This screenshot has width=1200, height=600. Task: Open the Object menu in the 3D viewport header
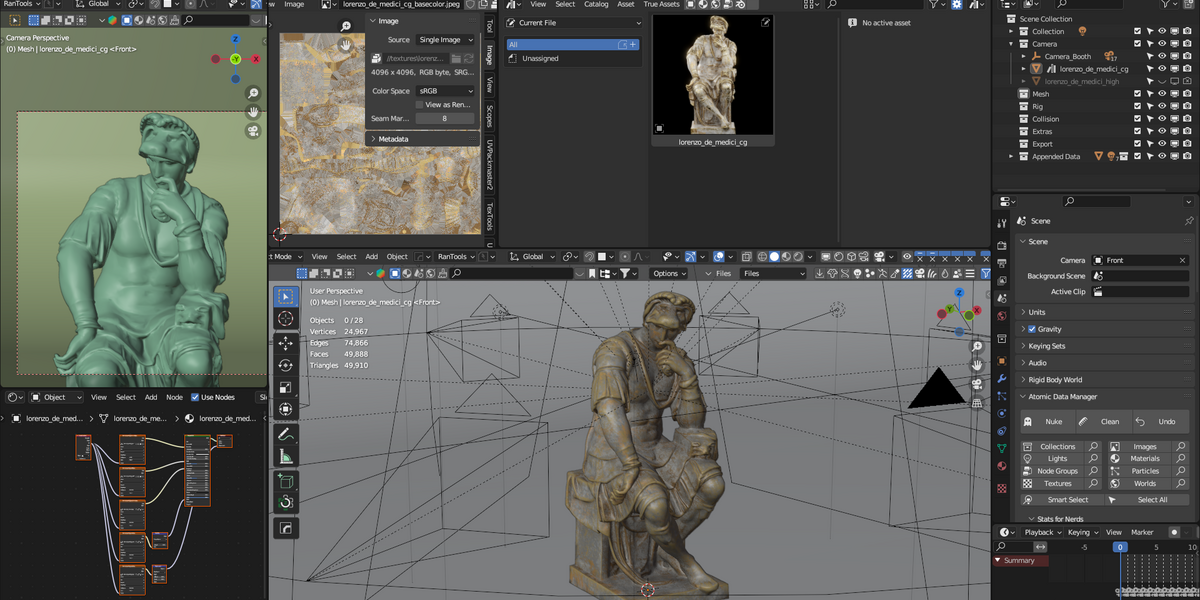click(397, 257)
